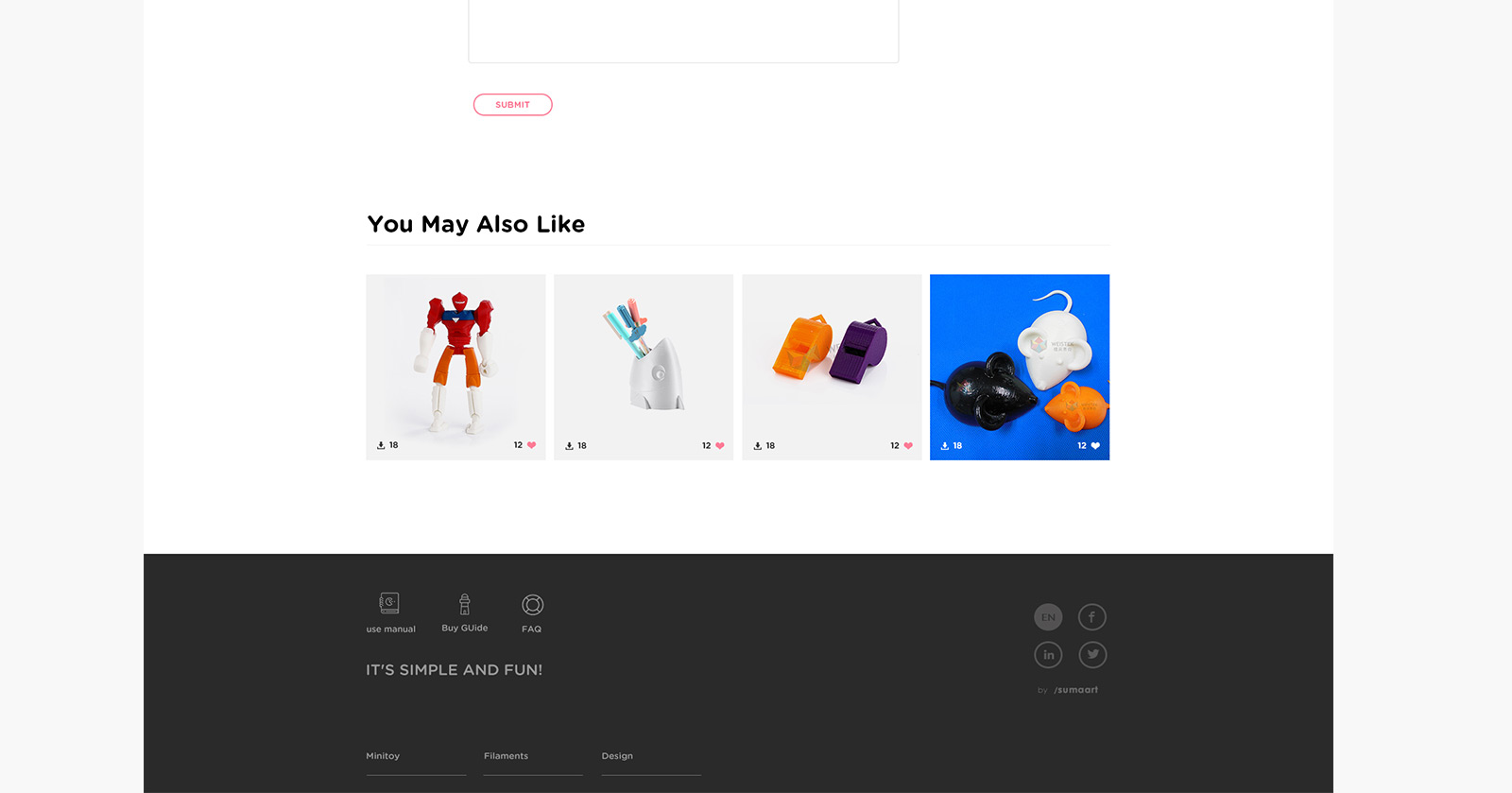The image size is (1512, 793).
Task: Like the rocket pen holder model
Action: point(720,446)
